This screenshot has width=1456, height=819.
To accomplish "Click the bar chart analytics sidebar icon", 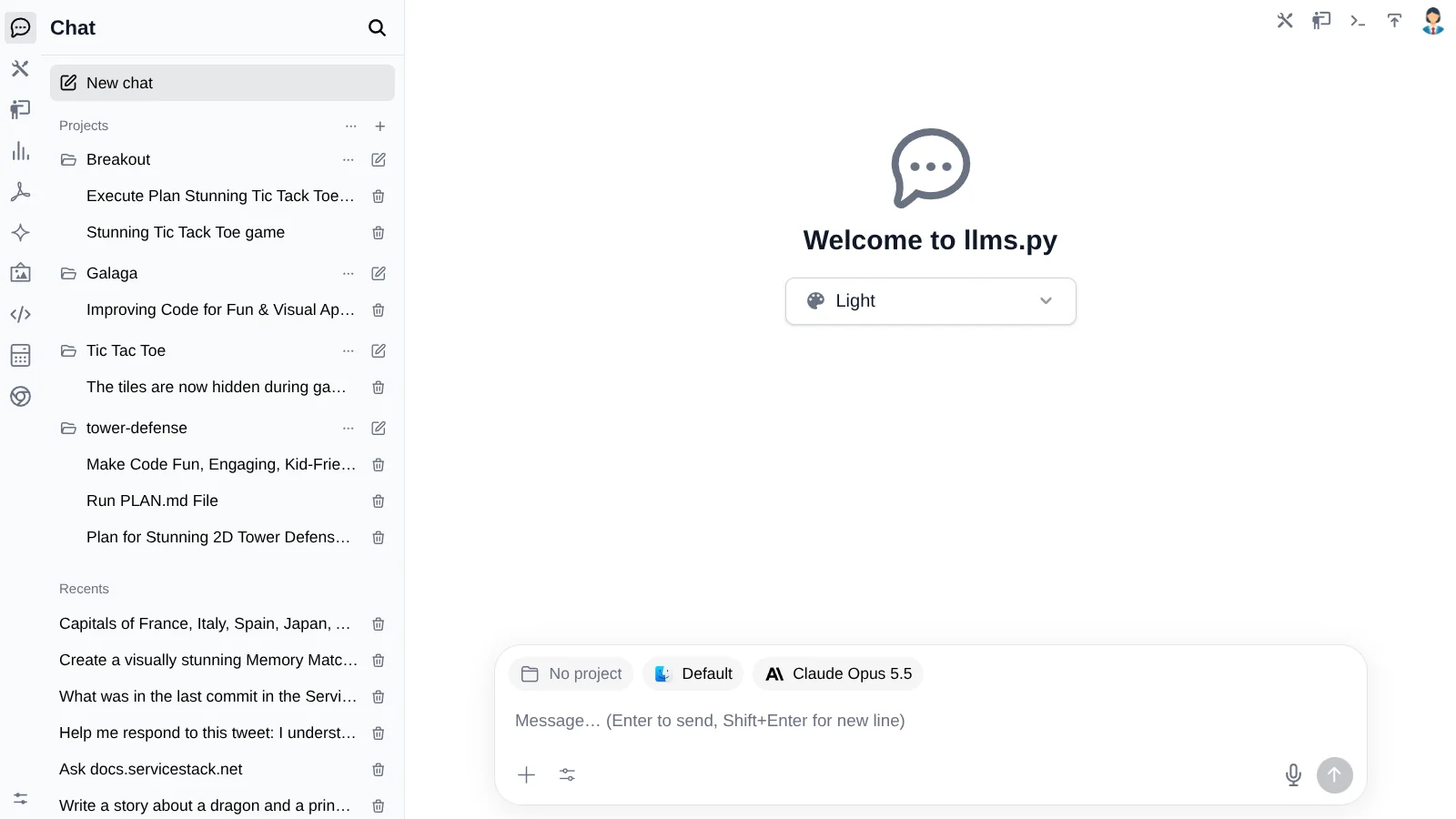I will 20,151.
